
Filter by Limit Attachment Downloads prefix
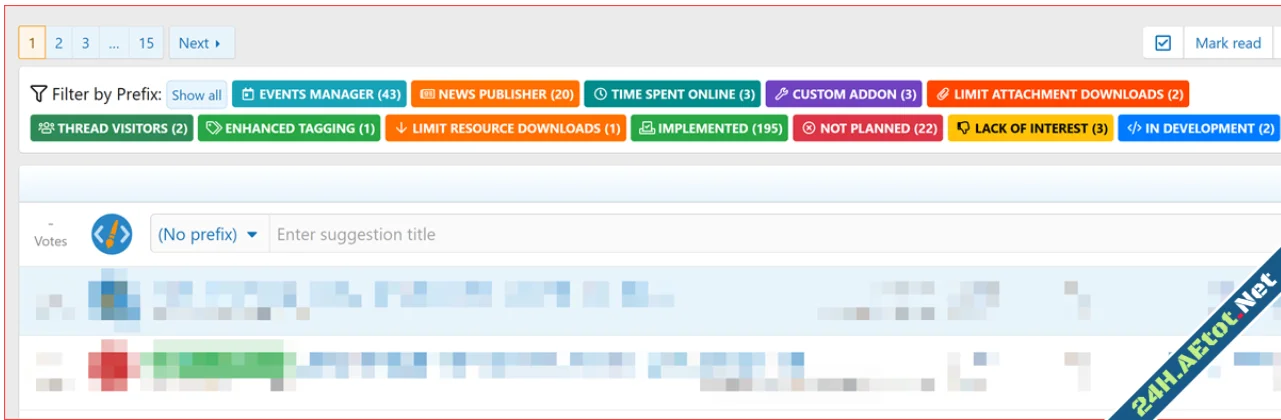pyautogui.click(x=1057, y=94)
